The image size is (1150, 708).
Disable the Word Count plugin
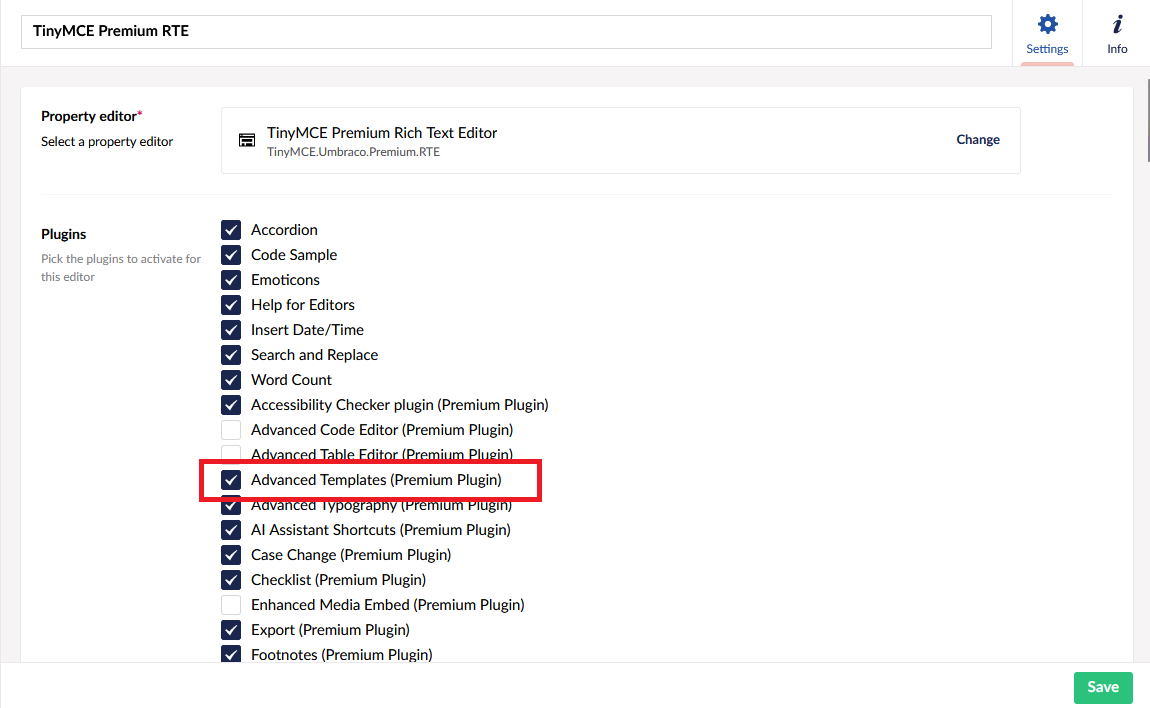coord(231,380)
